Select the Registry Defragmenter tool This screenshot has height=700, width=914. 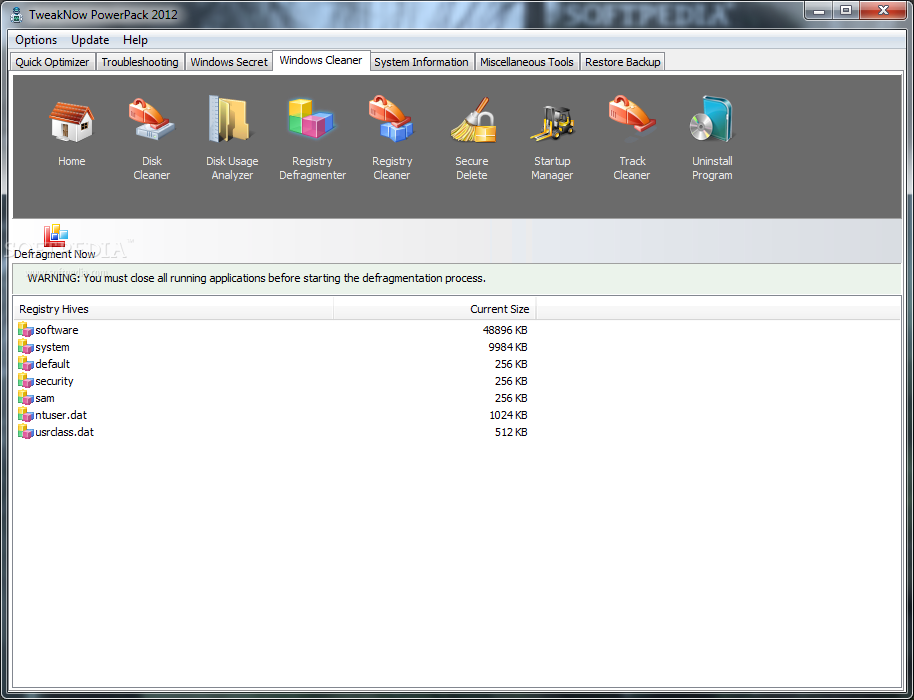312,139
